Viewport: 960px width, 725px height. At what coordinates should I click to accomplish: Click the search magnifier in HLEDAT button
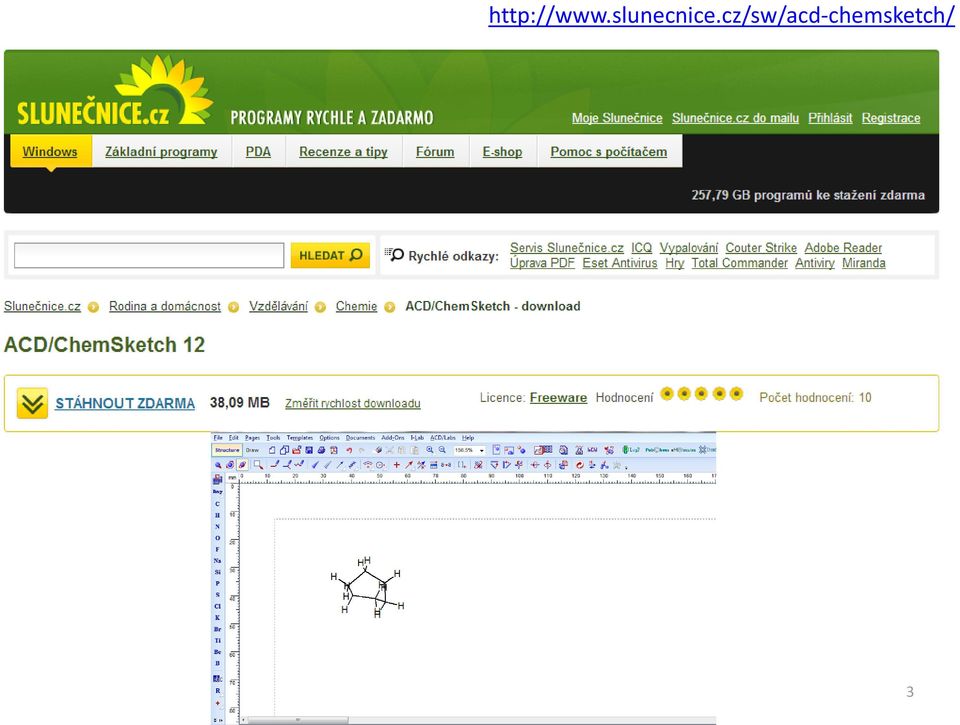pyautogui.click(x=356, y=255)
